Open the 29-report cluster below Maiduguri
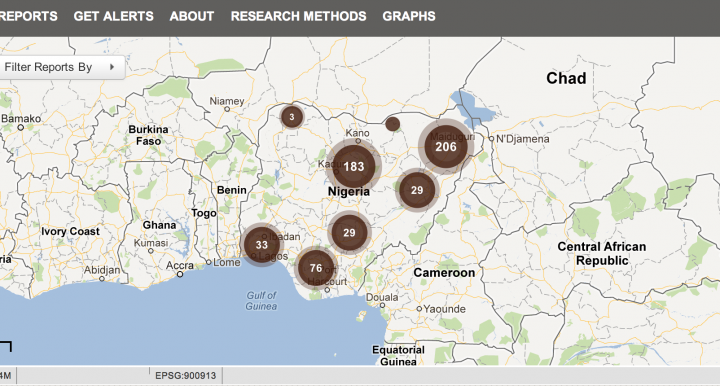This screenshot has width=720, height=386. coord(417,190)
